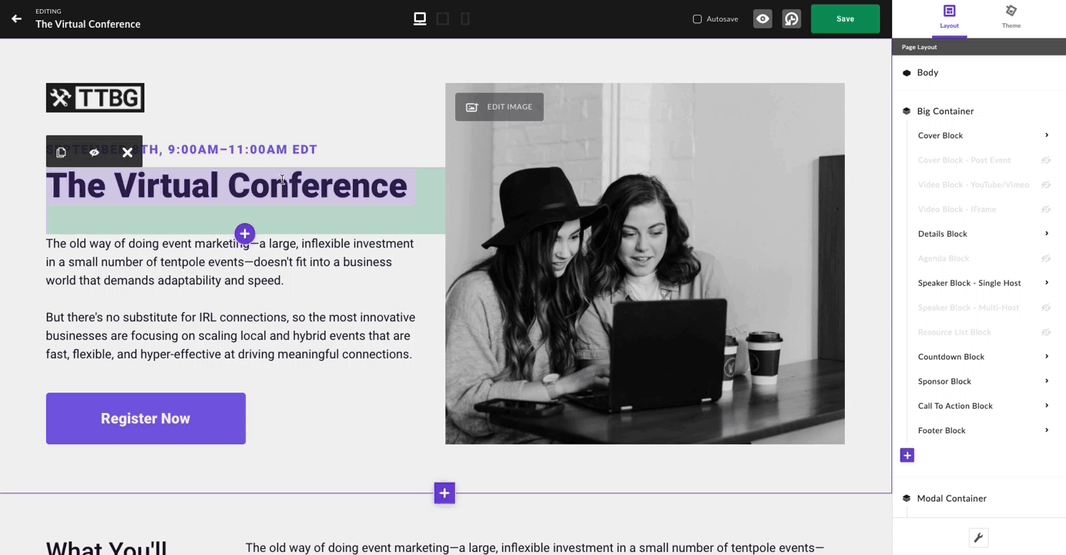This screenshot has height=555, width=1066.
Task: Switch to desktop preview device icon
Action: [420, 19]
